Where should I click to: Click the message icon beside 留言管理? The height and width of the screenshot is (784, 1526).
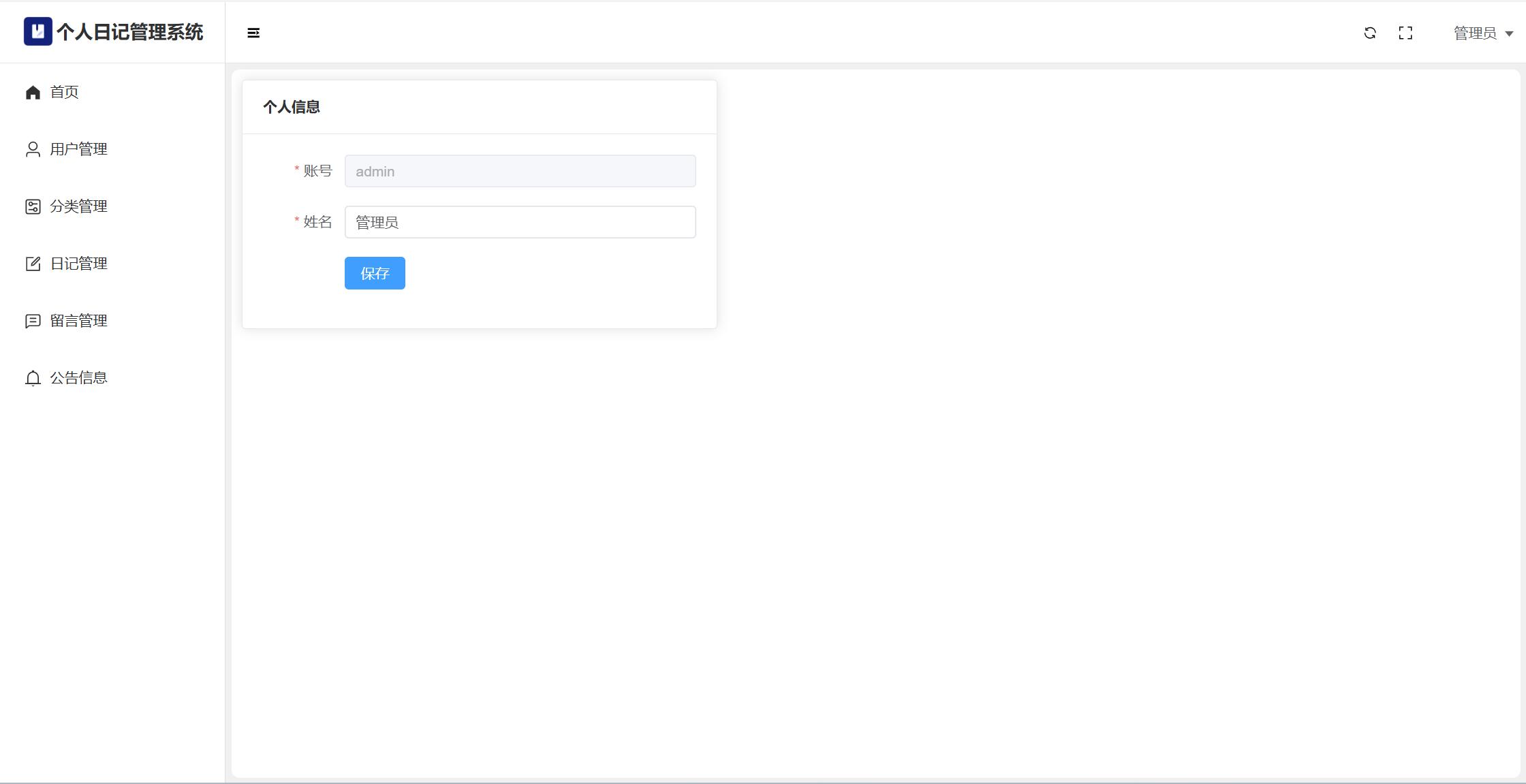[33, 321]
